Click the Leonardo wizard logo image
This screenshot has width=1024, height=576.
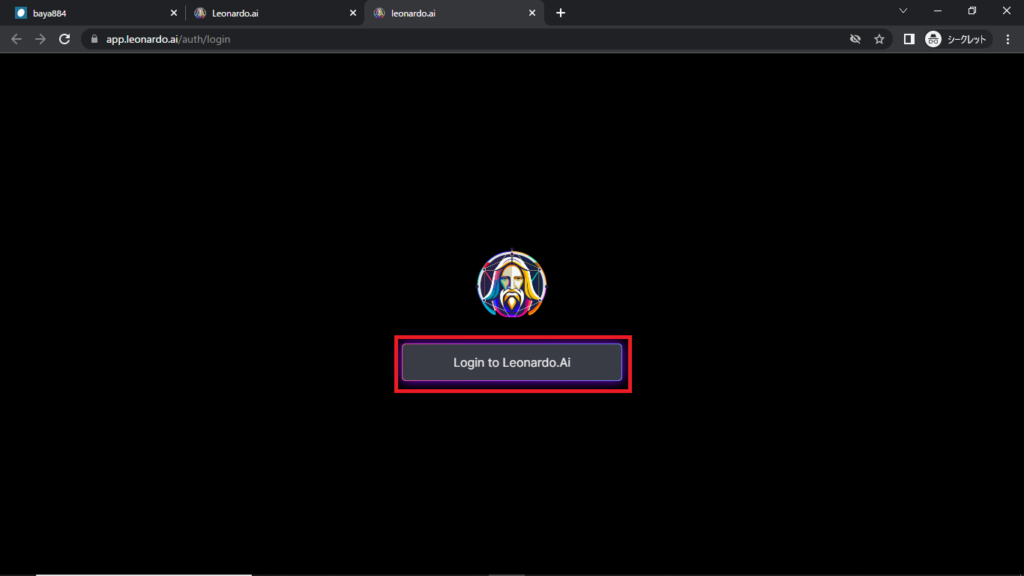point(512,284)
